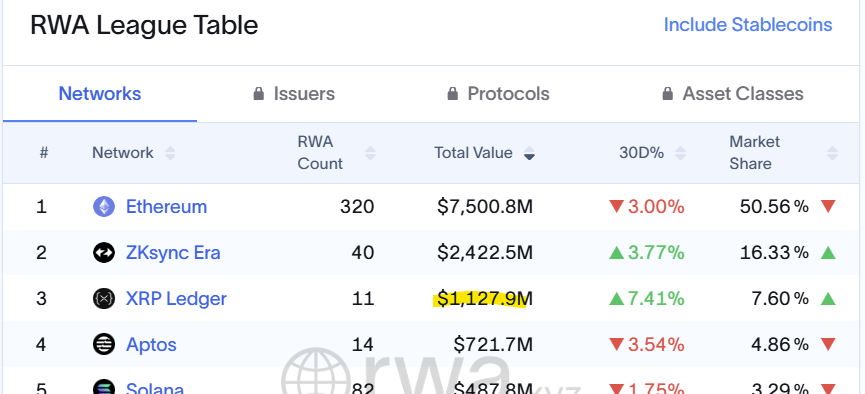
Task: Click the Ethereum network logo icon
Action: coord(104,207)
